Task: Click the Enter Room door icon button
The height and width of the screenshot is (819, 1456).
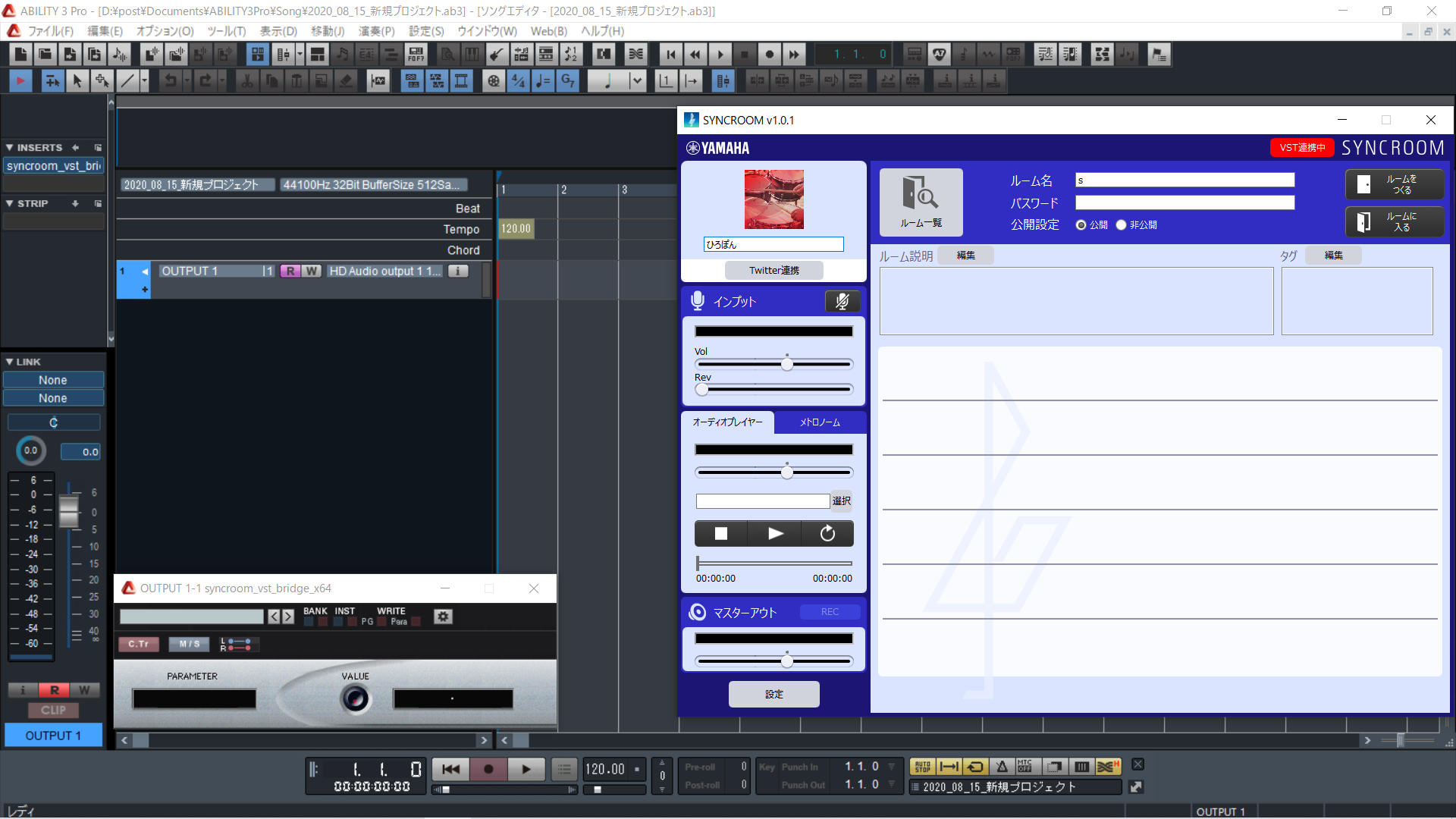Action: coord(1395,222)
